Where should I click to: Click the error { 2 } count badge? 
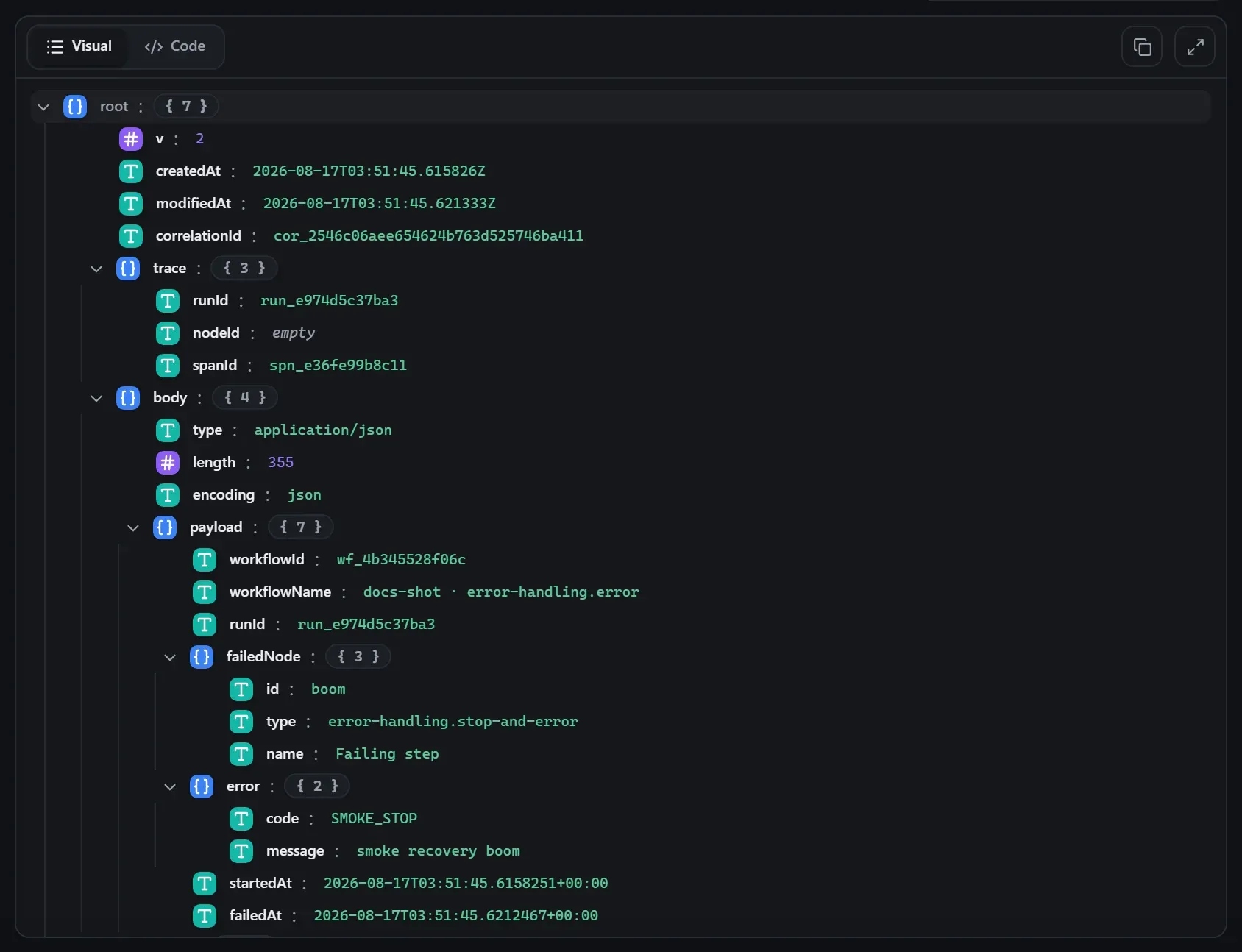(317, 786)
